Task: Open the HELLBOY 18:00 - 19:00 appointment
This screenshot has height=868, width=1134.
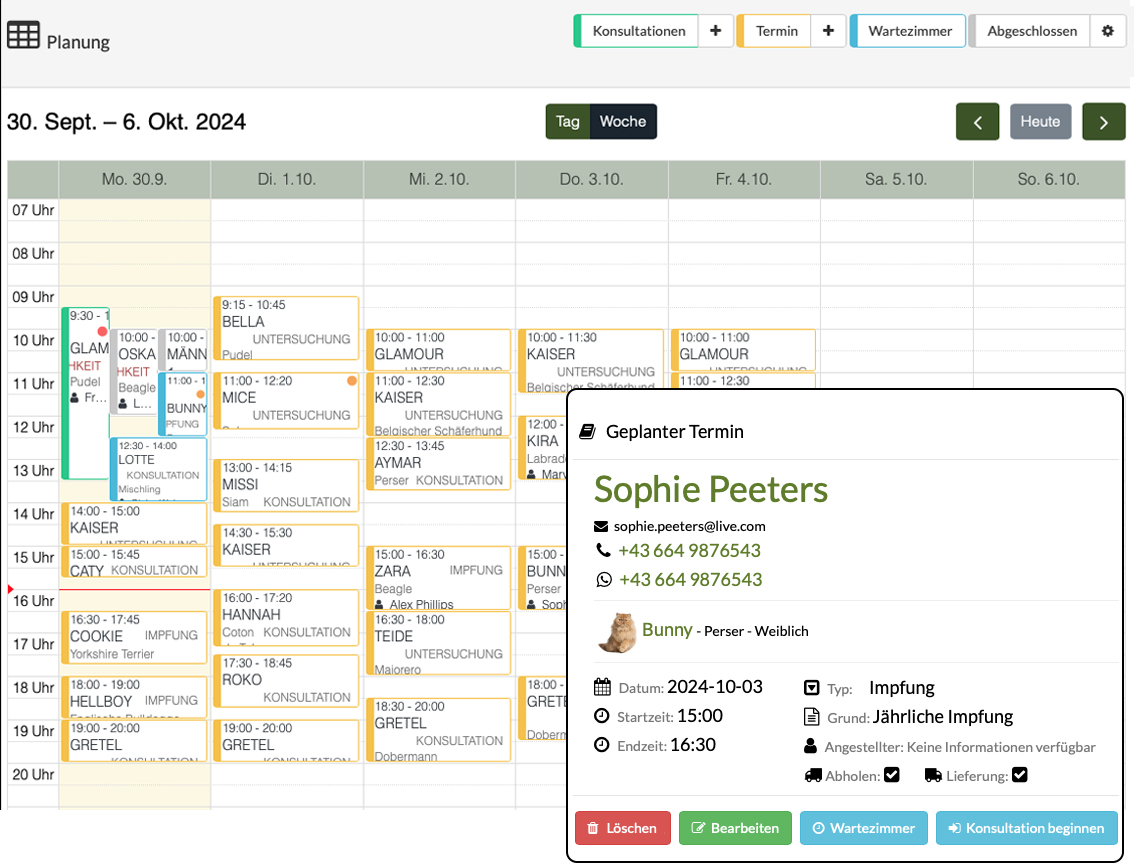Action: point(135,697)
